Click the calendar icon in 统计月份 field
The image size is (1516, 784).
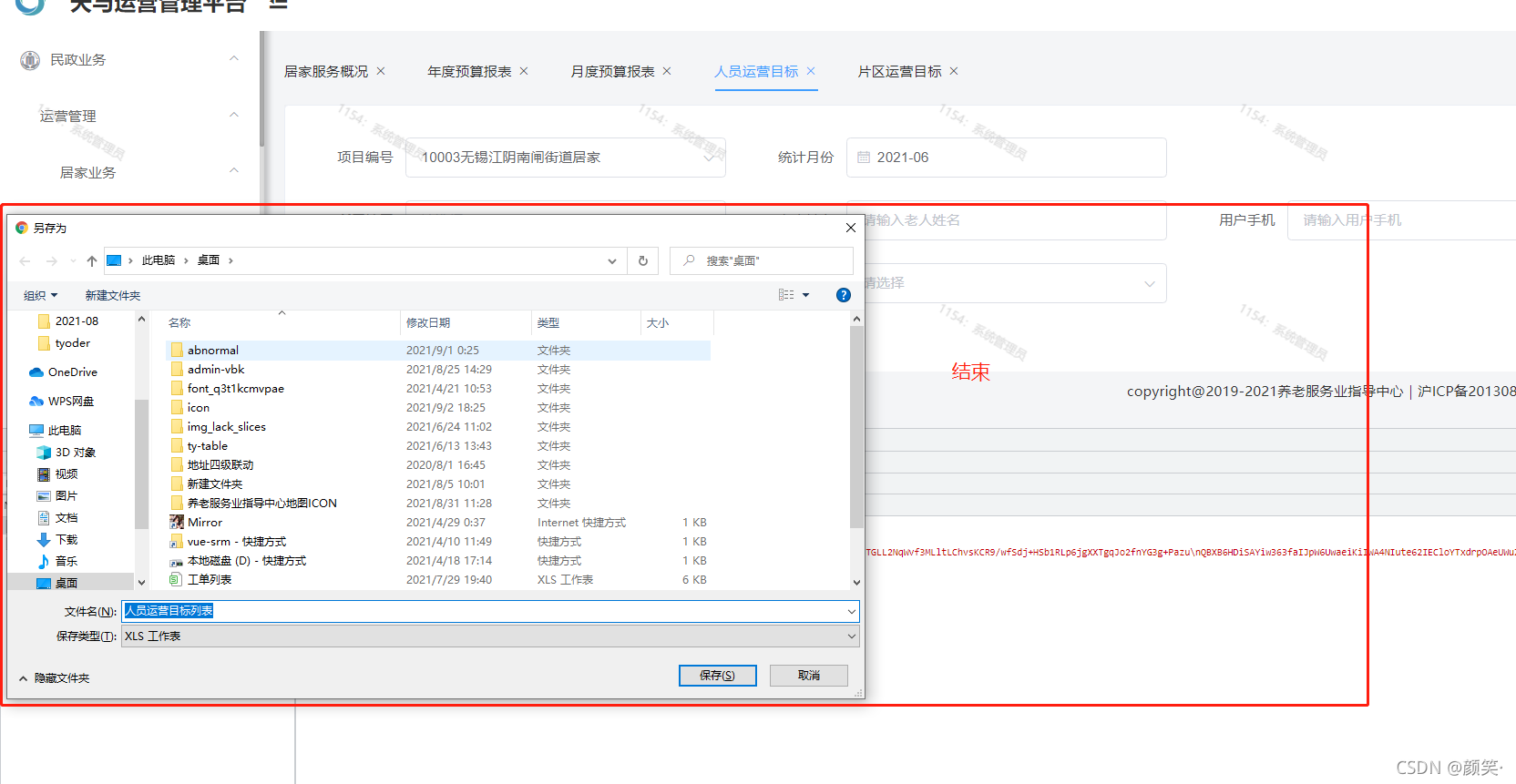pyautogui.click(x=864, y=158)
